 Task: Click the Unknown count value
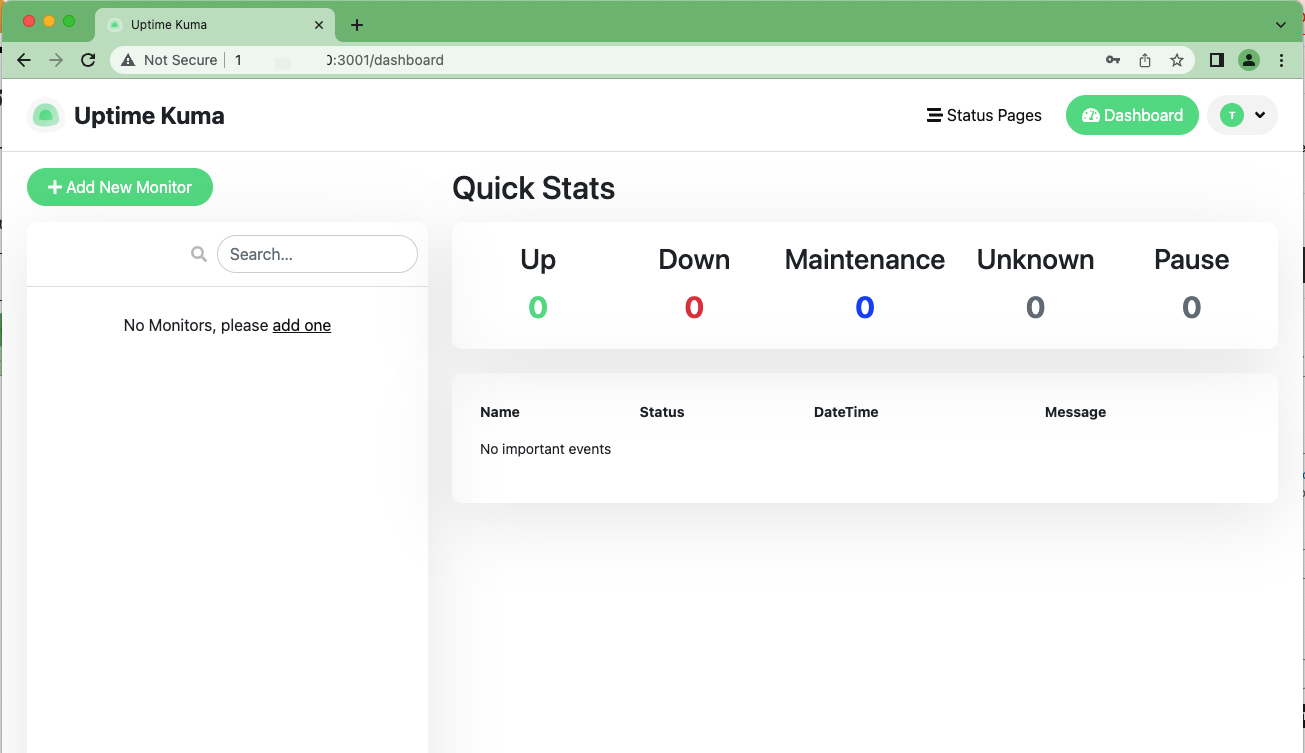[x=1036, y=307]
